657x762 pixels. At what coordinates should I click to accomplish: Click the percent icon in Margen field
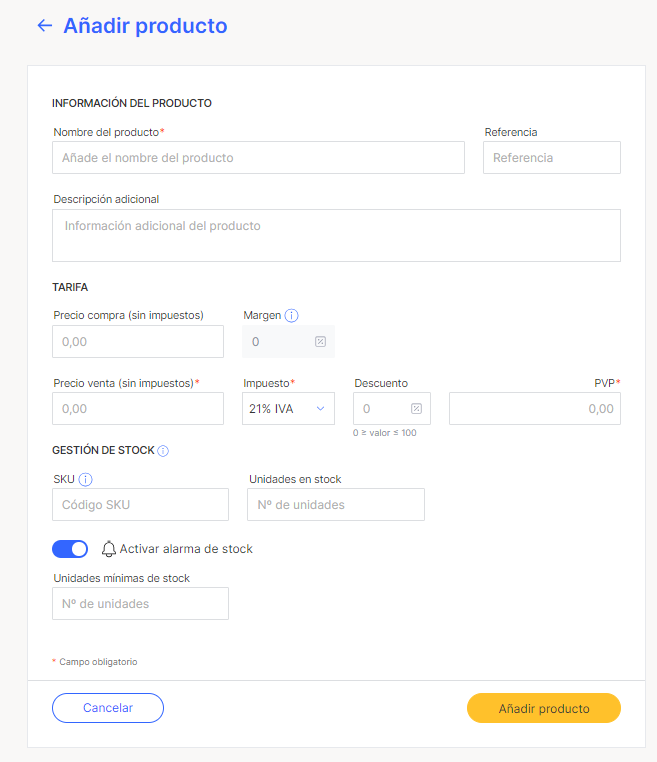pos(320,342)
